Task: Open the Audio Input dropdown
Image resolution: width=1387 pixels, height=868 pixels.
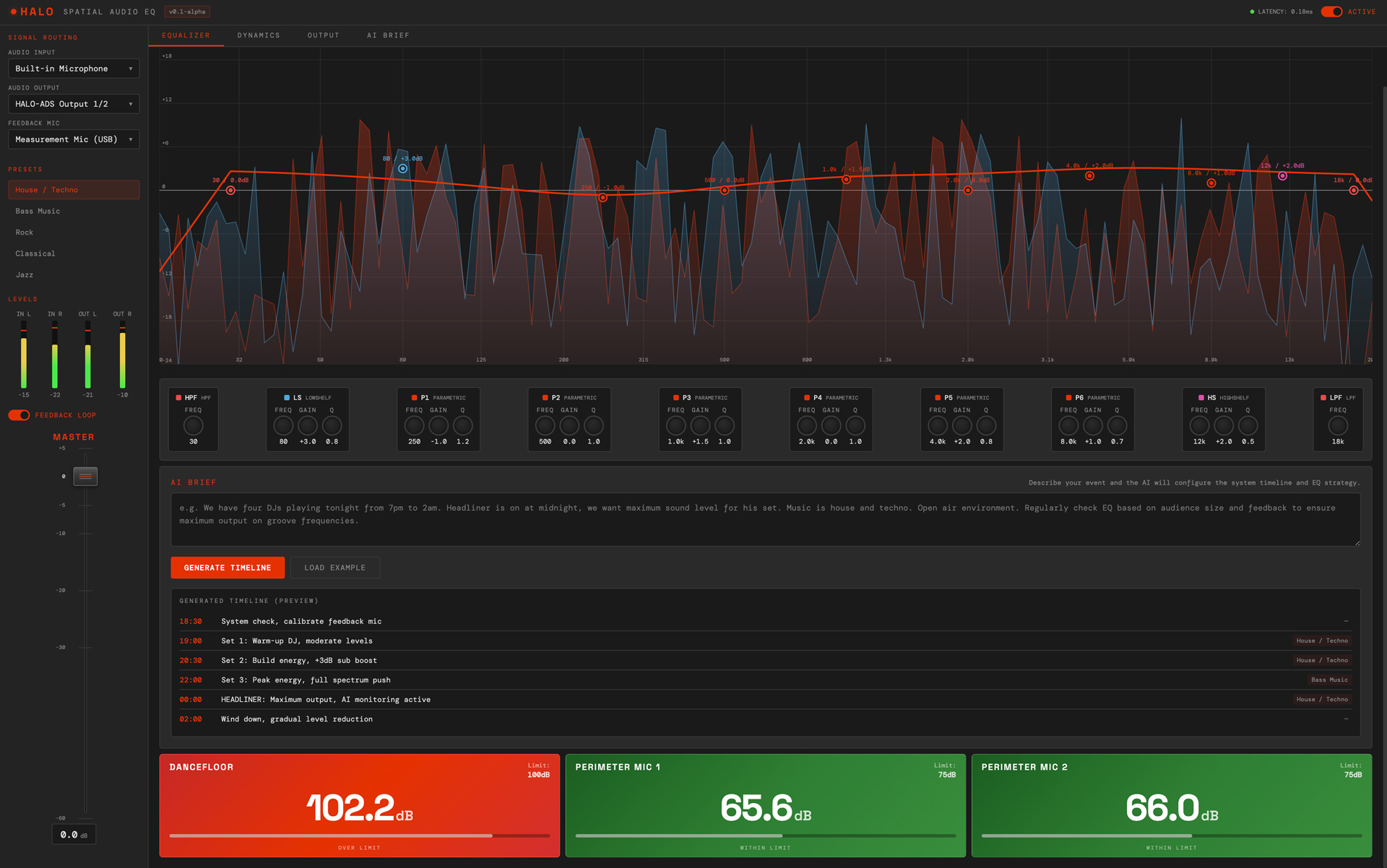Action: pyautogui.click(x=74, y=69)
